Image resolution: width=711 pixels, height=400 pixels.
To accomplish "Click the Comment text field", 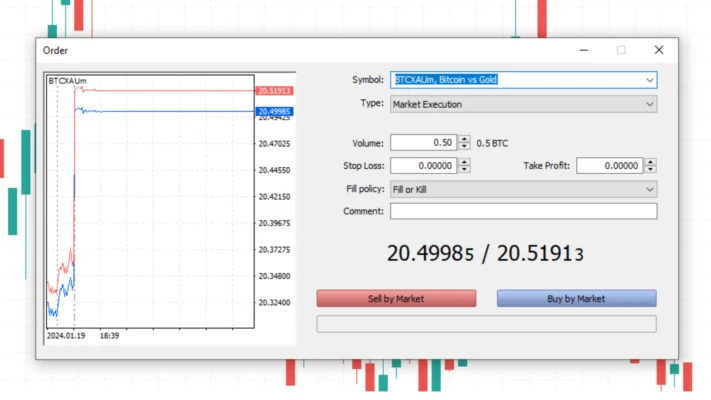I will pos(523,211).
